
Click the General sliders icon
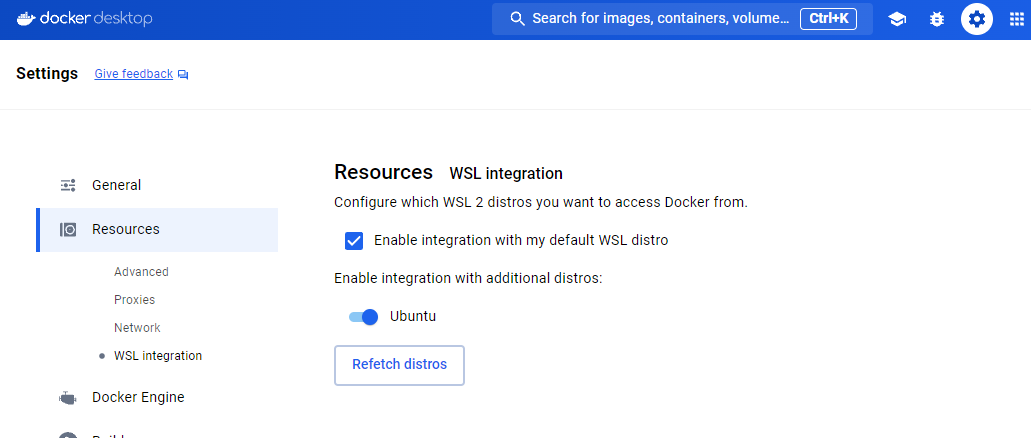pos(68,185)
